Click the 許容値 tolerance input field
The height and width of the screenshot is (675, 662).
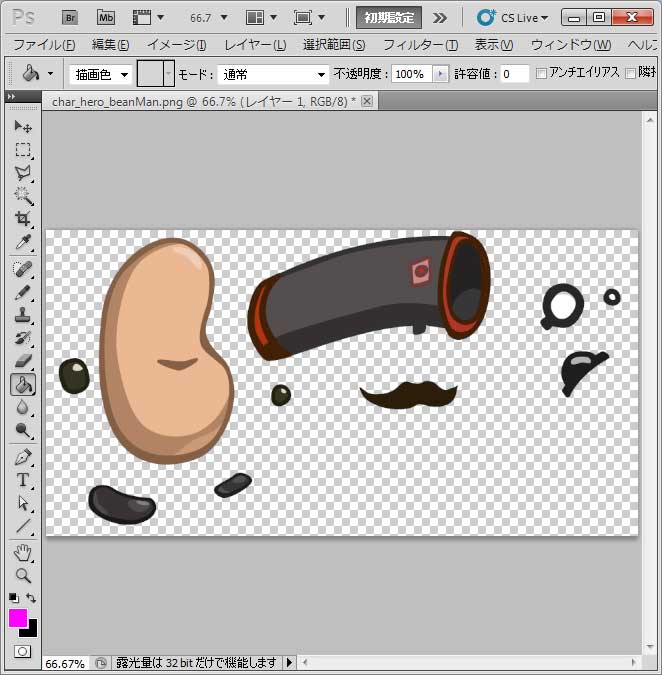coord(514,74)
